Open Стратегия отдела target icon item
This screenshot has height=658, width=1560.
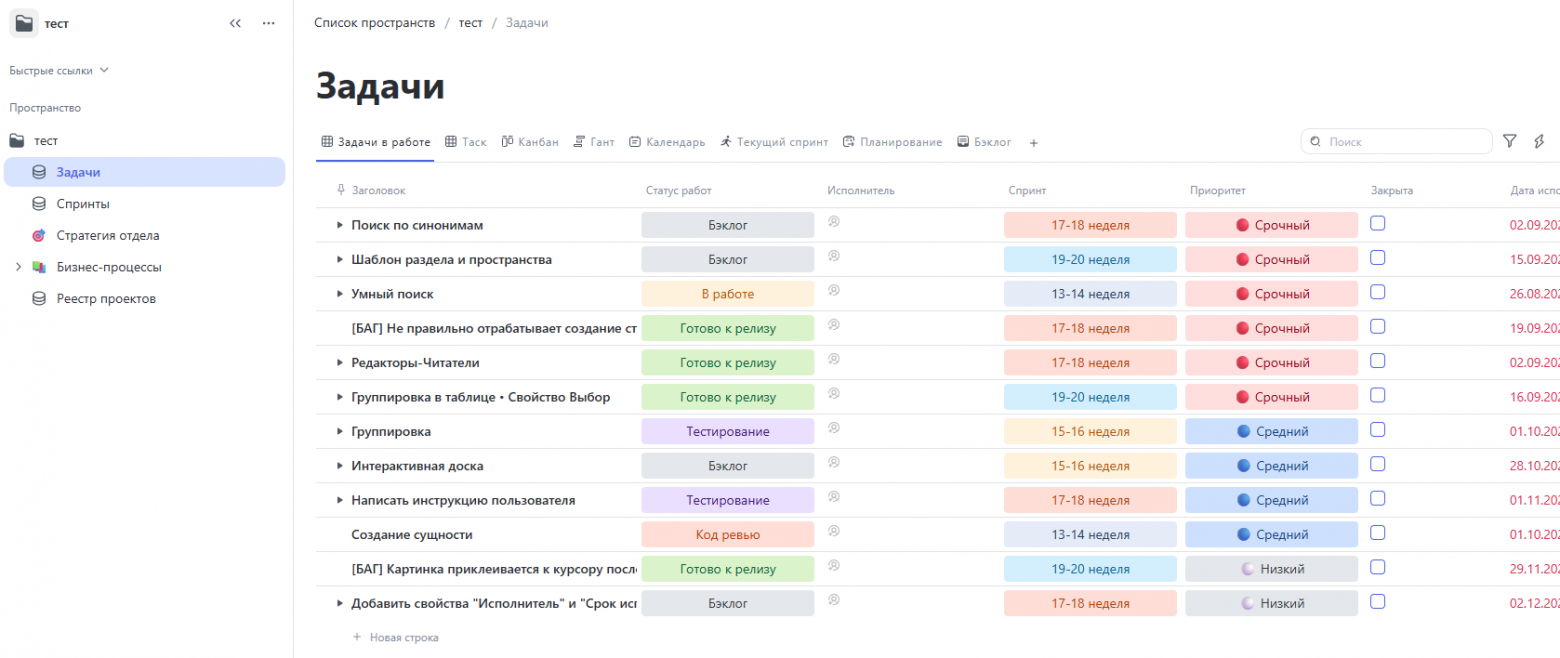point(39,236)
